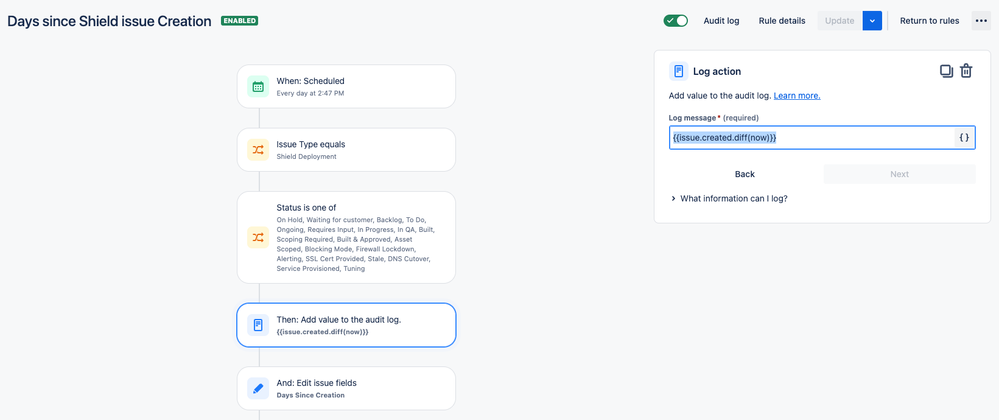The image size is (999, 420).
Task: Duplicate the Log action component
Action: click(x=946, y=71)
